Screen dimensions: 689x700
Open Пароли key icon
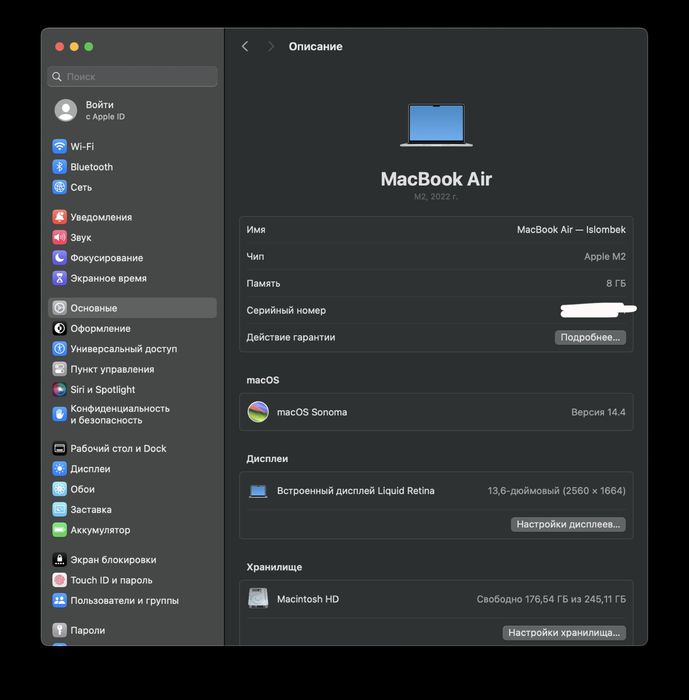59,630
